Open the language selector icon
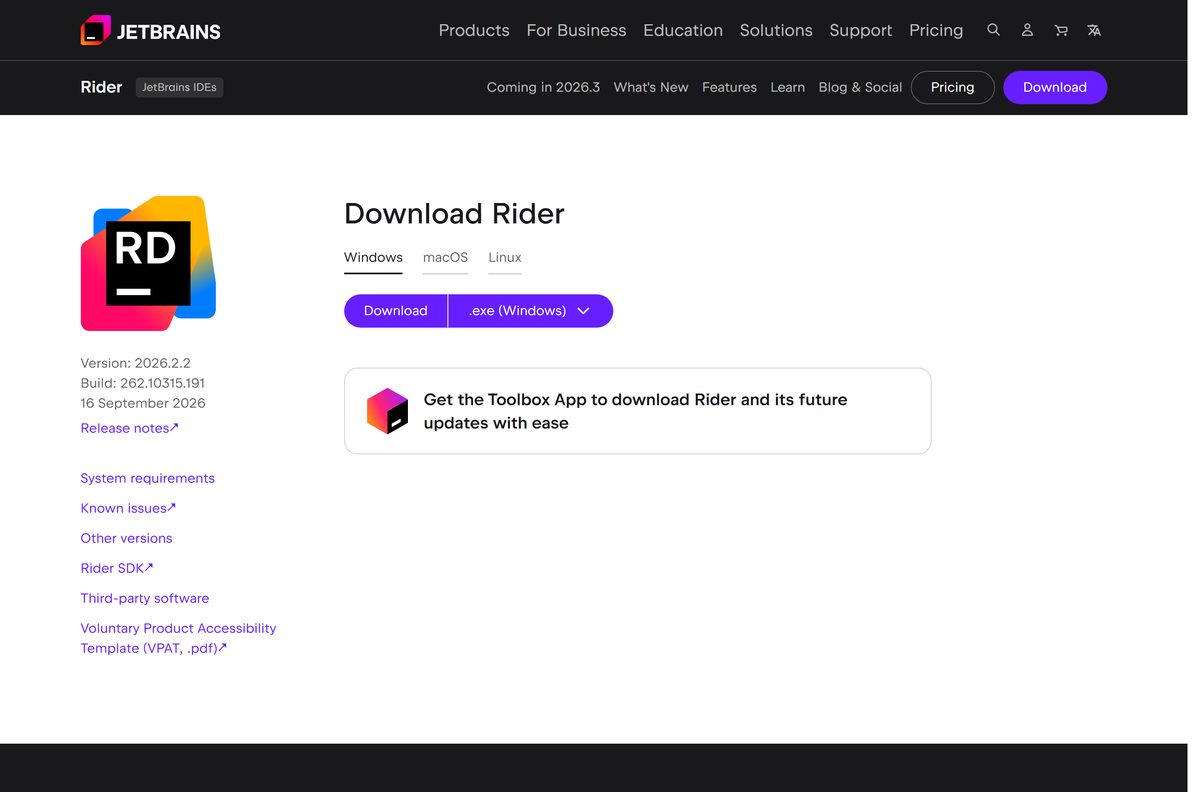 click(x=1094, y=30)
